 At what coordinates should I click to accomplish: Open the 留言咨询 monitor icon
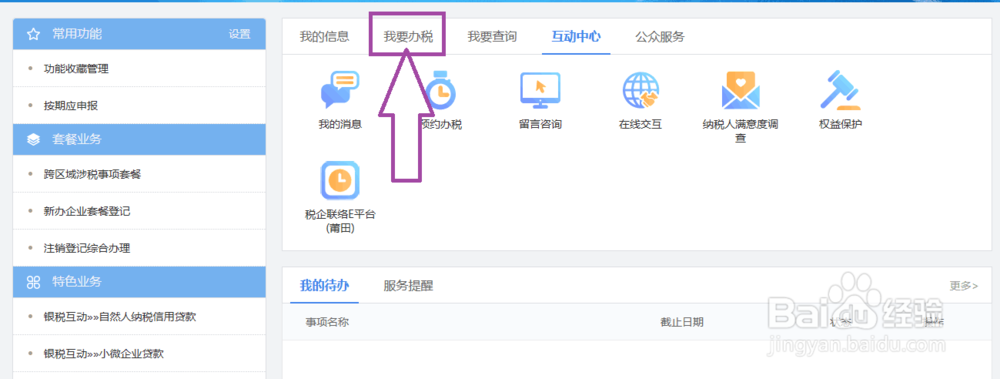[540, 90]
